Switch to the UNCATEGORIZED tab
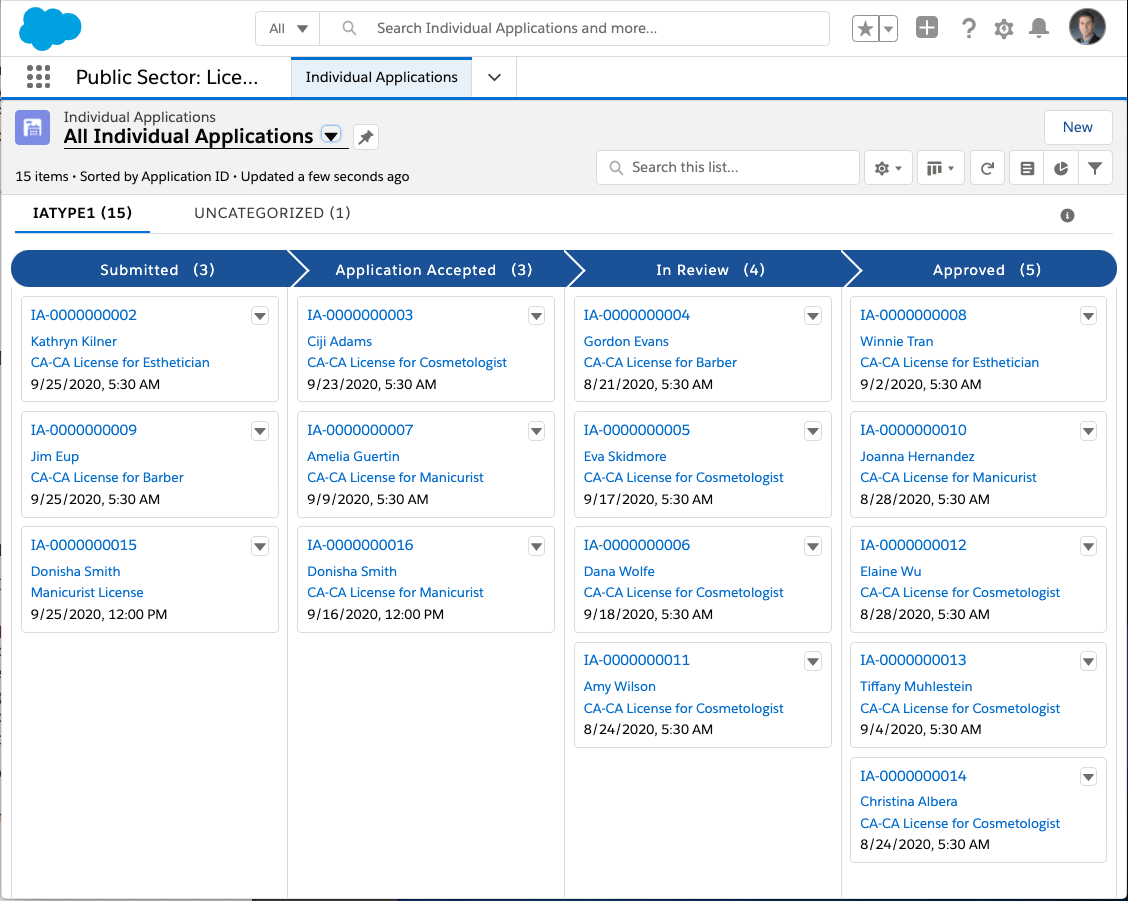The height and width of the screenshot is (901, 1128). pyautogui.click(x=271, y=213)
